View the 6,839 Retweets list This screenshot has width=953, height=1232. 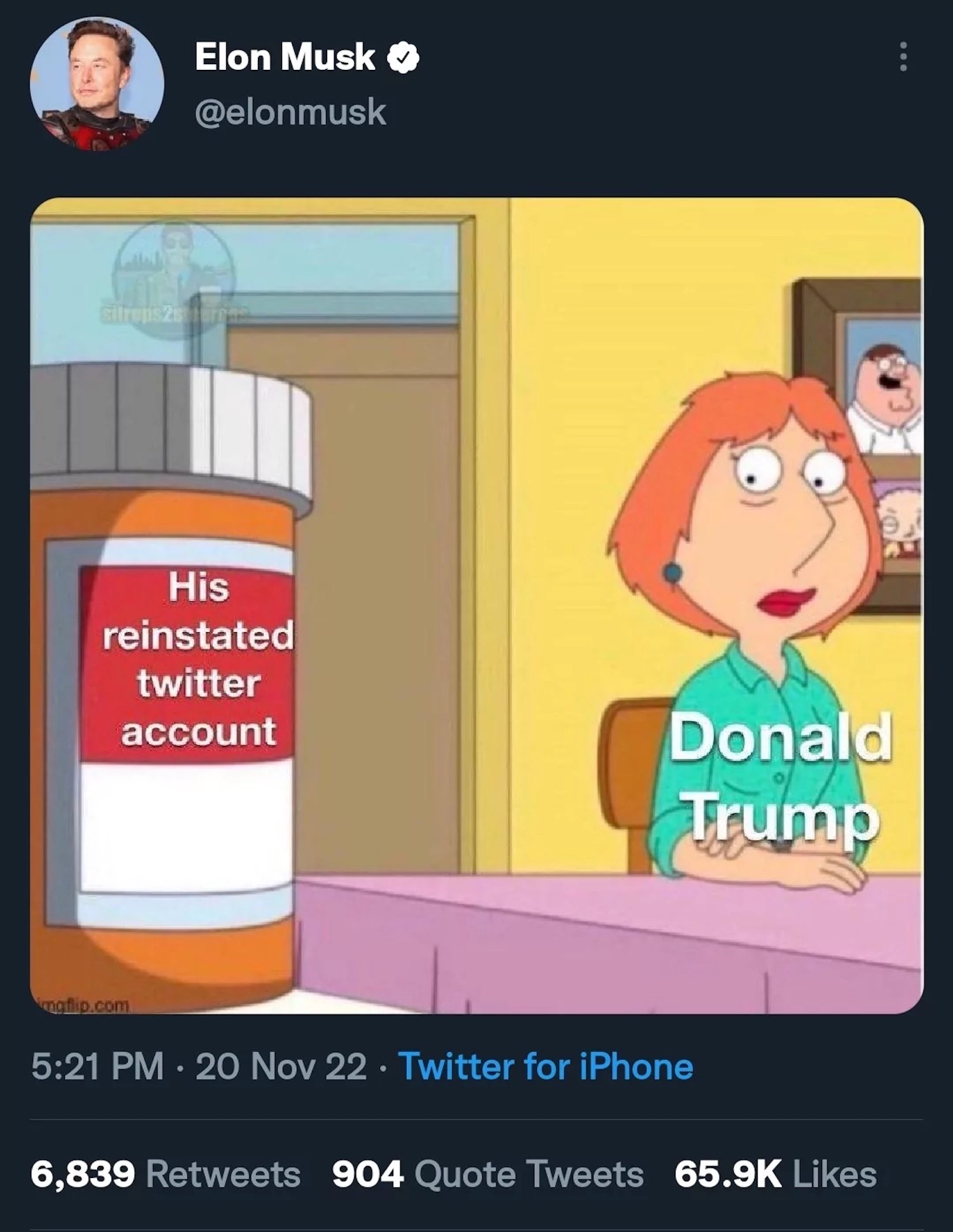click(x=165, y=1174)
